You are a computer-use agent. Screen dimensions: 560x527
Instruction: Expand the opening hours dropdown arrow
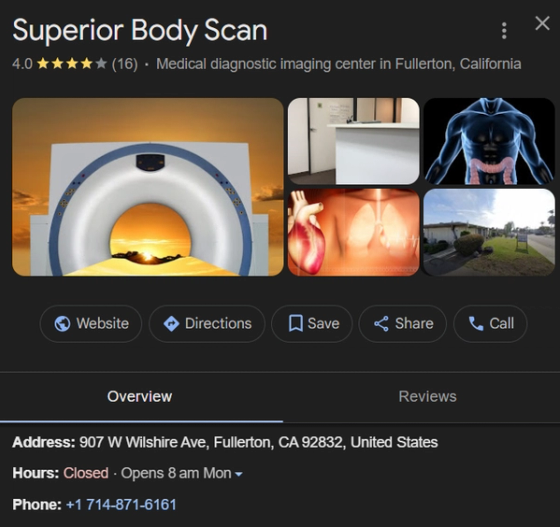click(239, 475)
